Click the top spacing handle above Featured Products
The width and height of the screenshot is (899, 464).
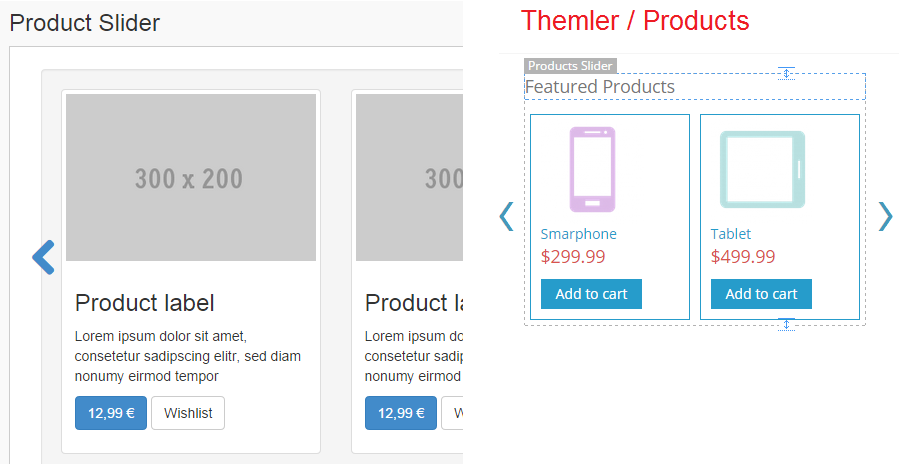click(x=787, y=73)
